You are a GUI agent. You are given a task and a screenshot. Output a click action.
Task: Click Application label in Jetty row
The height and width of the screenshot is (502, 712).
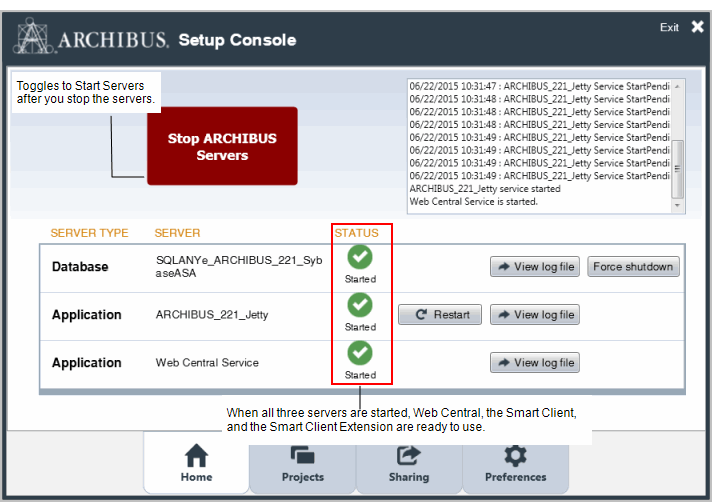(x=87, y=315)
